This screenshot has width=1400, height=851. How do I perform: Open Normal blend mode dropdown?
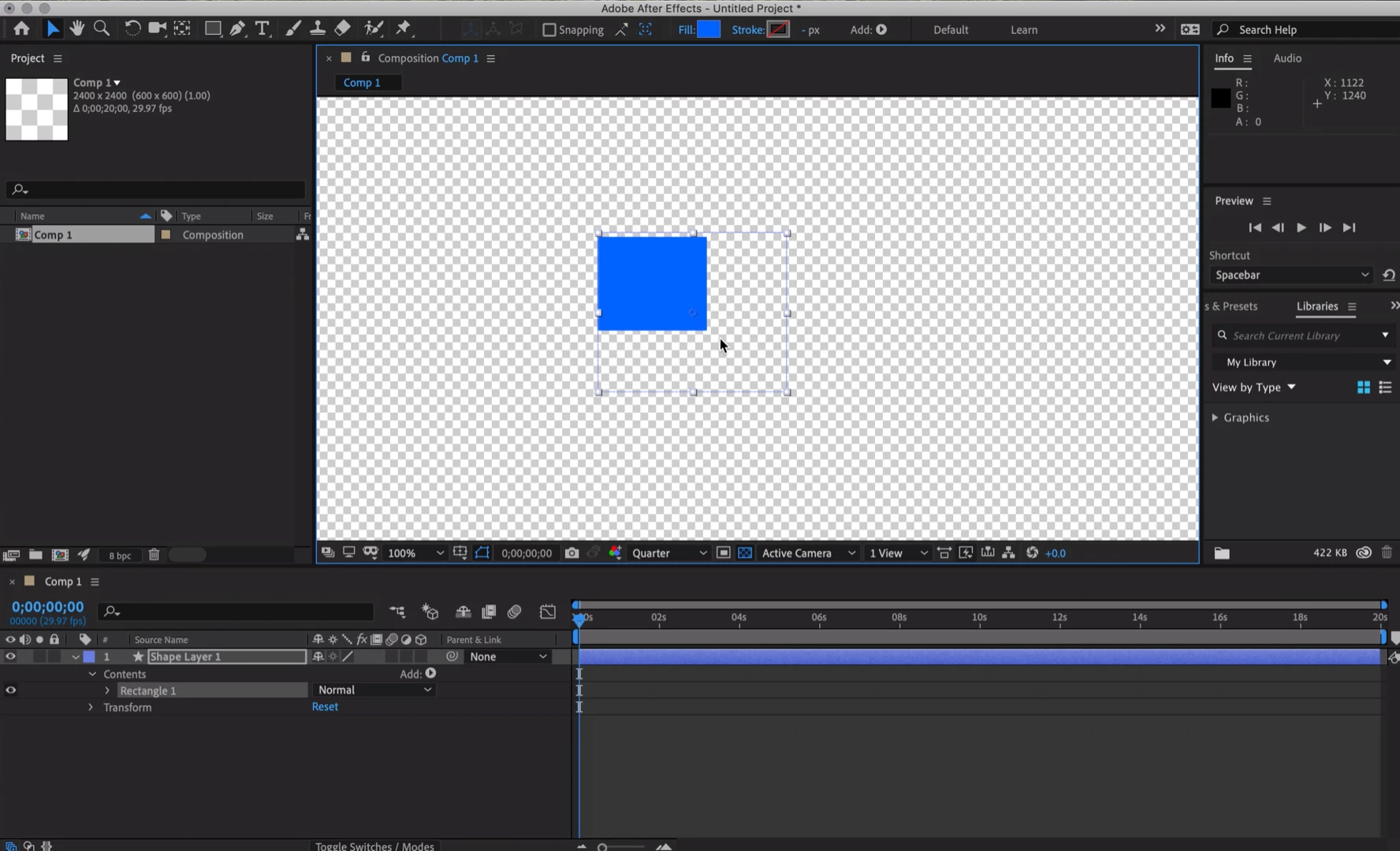click(x=374, y=690)
